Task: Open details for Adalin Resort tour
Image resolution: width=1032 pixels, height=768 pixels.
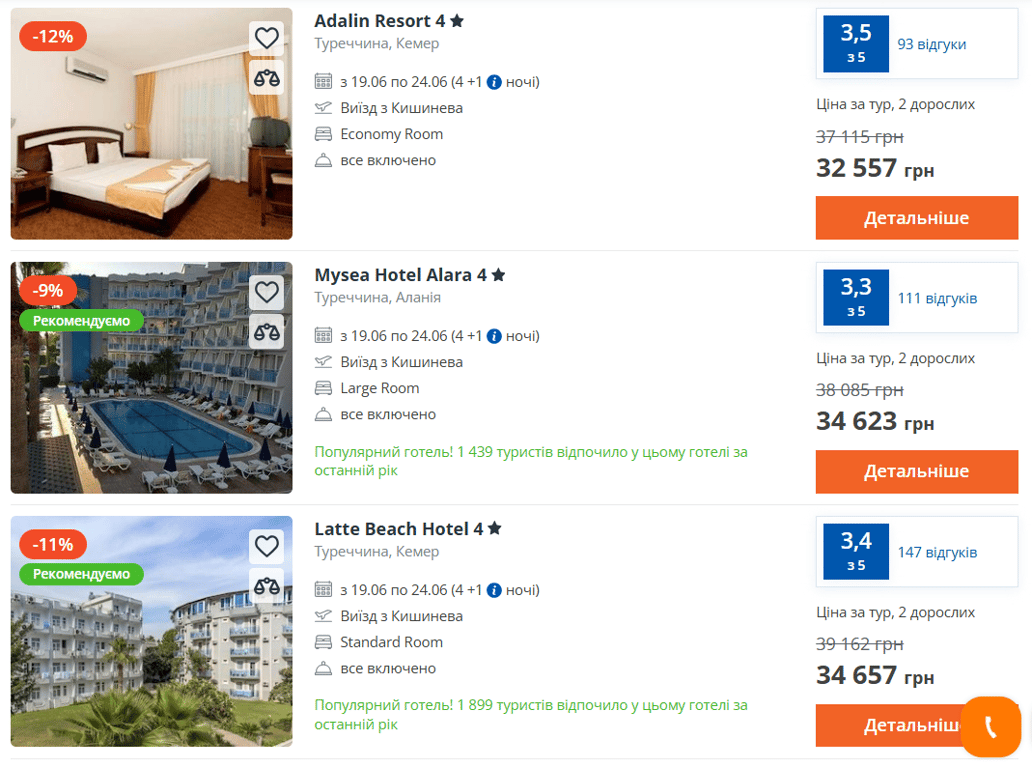Action: (916, 218)
